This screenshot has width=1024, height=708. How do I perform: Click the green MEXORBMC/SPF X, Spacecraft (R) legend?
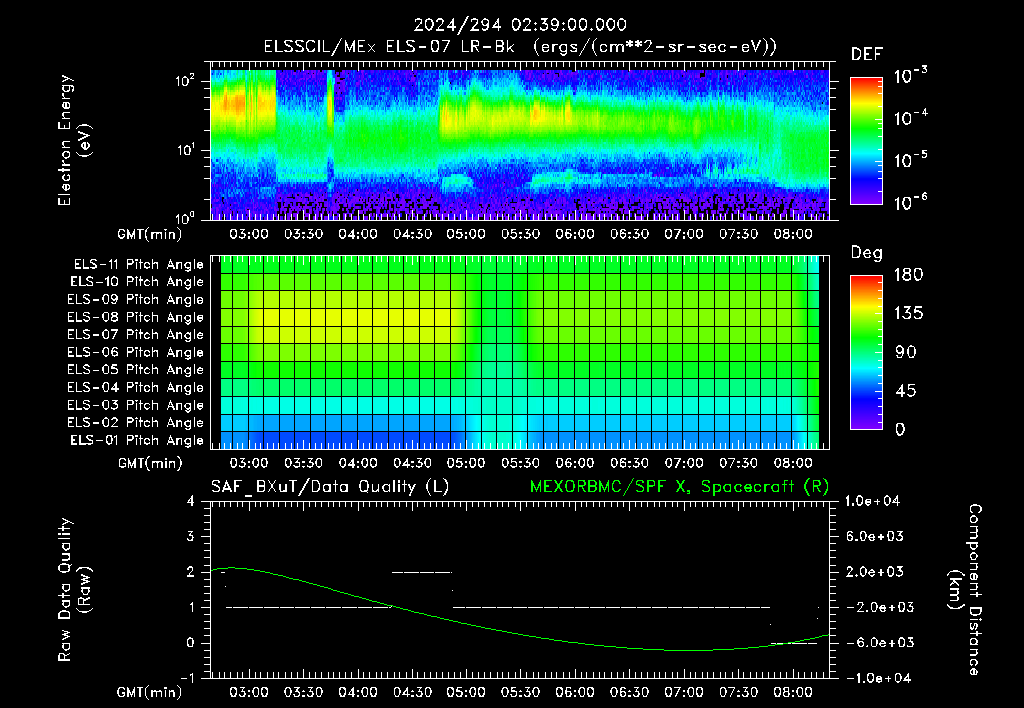click(x=679, y=487)
